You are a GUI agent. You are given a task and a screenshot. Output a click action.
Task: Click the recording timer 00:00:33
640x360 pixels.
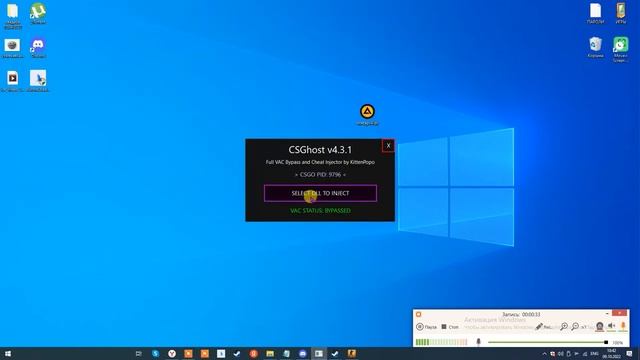(x=531, y=315)
